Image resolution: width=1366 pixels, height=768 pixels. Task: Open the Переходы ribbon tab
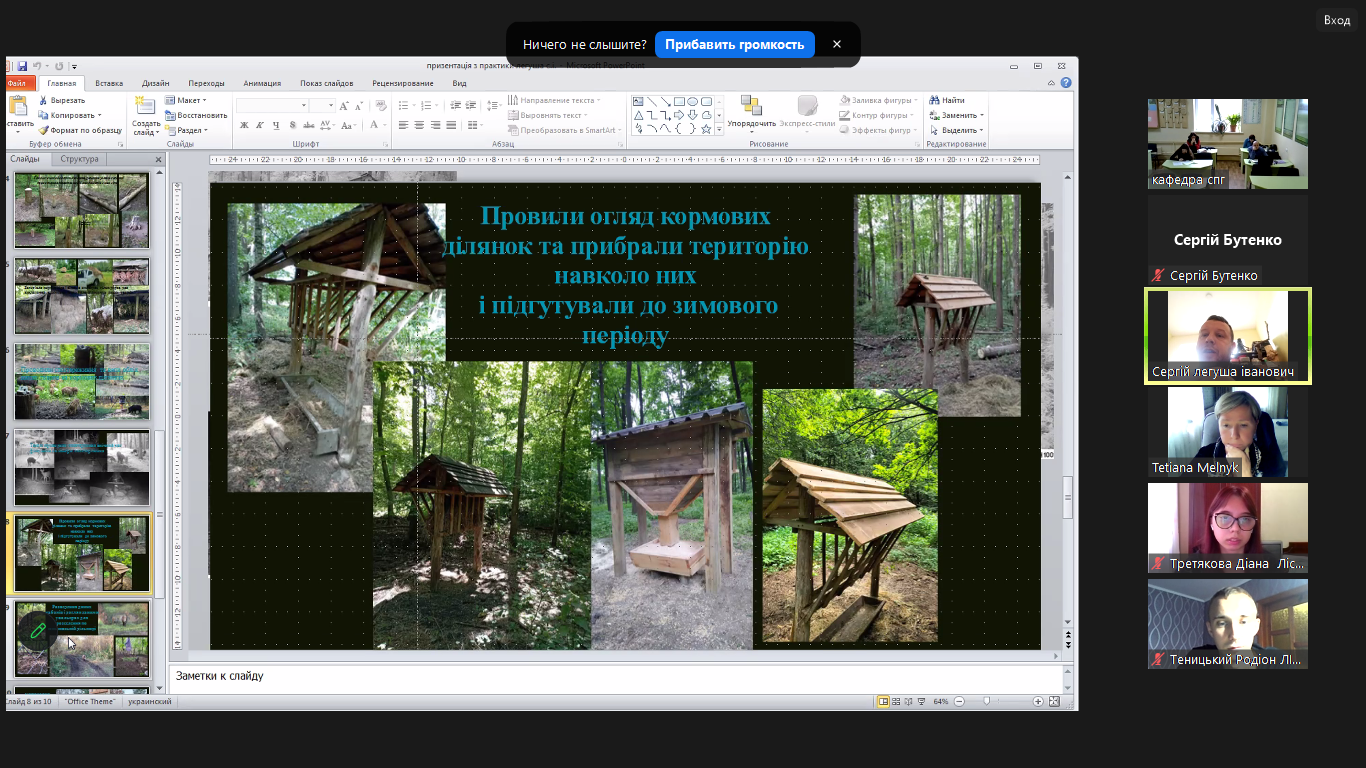206,84
